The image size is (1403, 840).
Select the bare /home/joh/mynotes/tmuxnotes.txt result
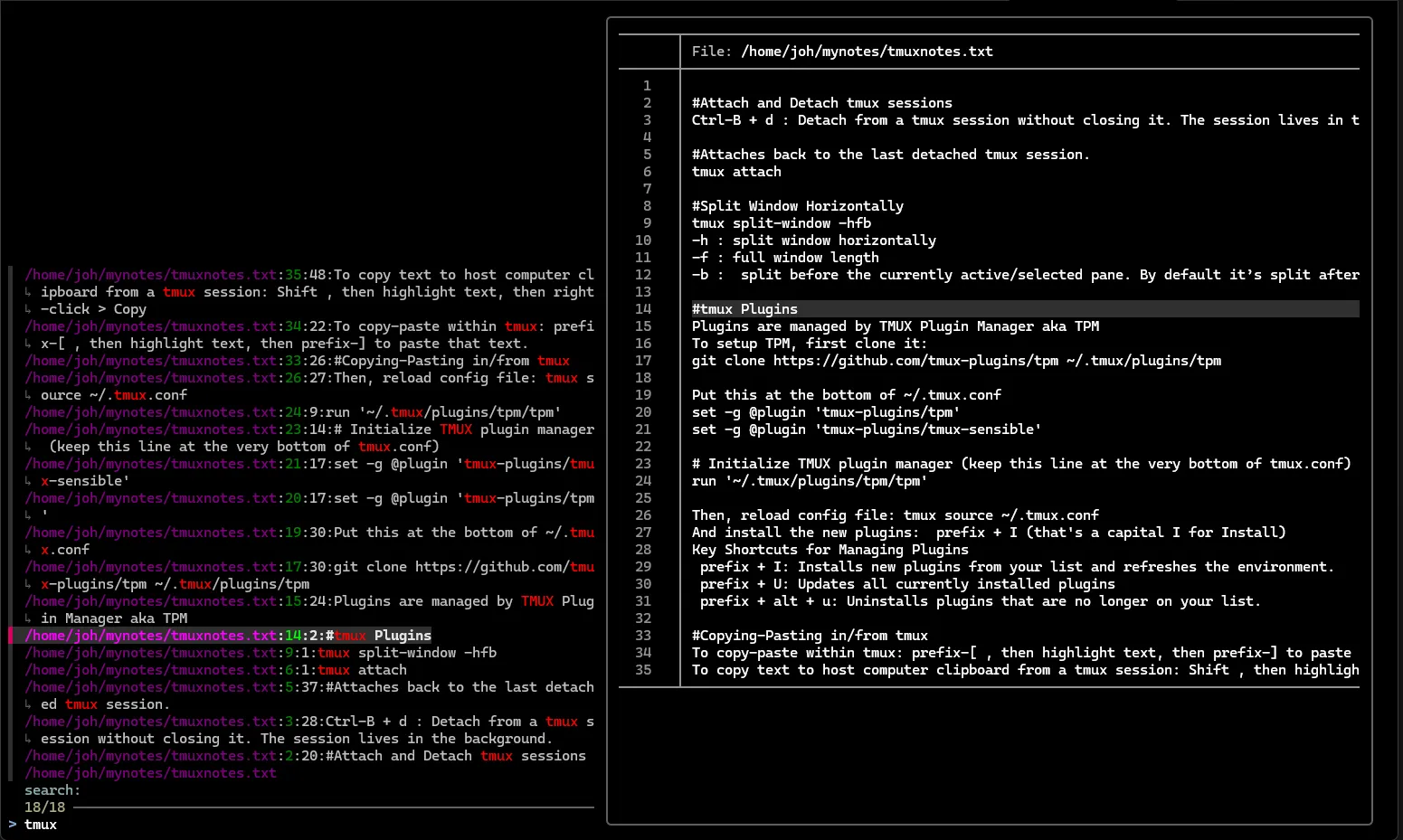click(x=150, y=773)
